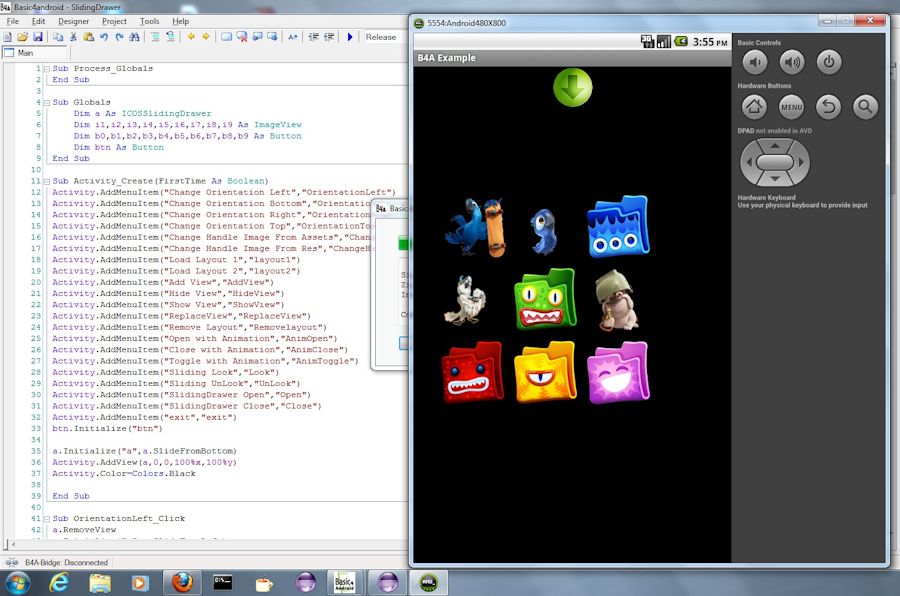Tap the emulator Search hardware button
This screenshot has height=596, width=900.
865,107
